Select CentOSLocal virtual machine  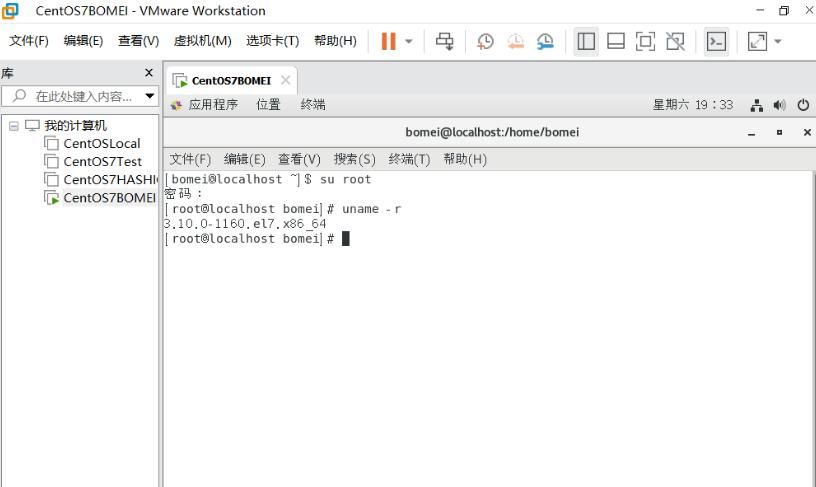(x=101, y=144)
